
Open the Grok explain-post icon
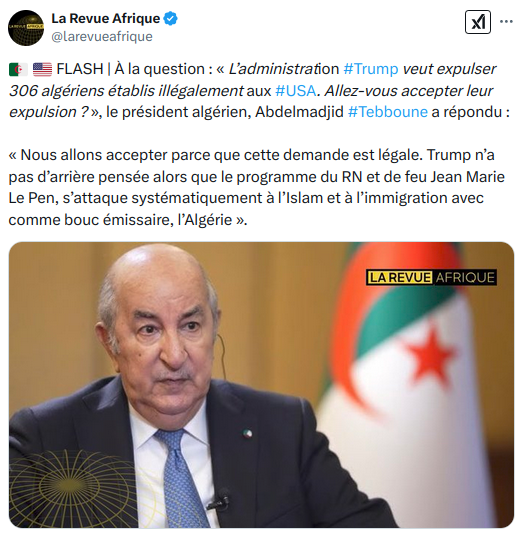(477, 22)
